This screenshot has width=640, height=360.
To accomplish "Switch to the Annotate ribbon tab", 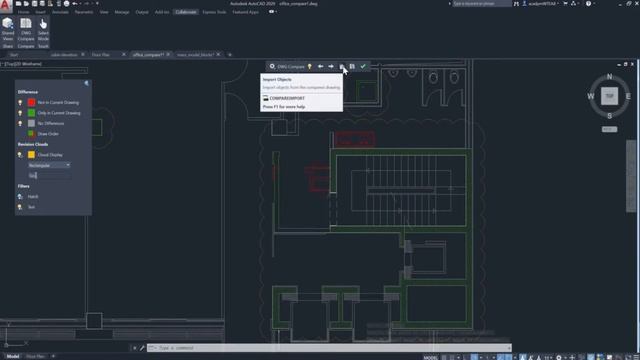I will [60, 12].
